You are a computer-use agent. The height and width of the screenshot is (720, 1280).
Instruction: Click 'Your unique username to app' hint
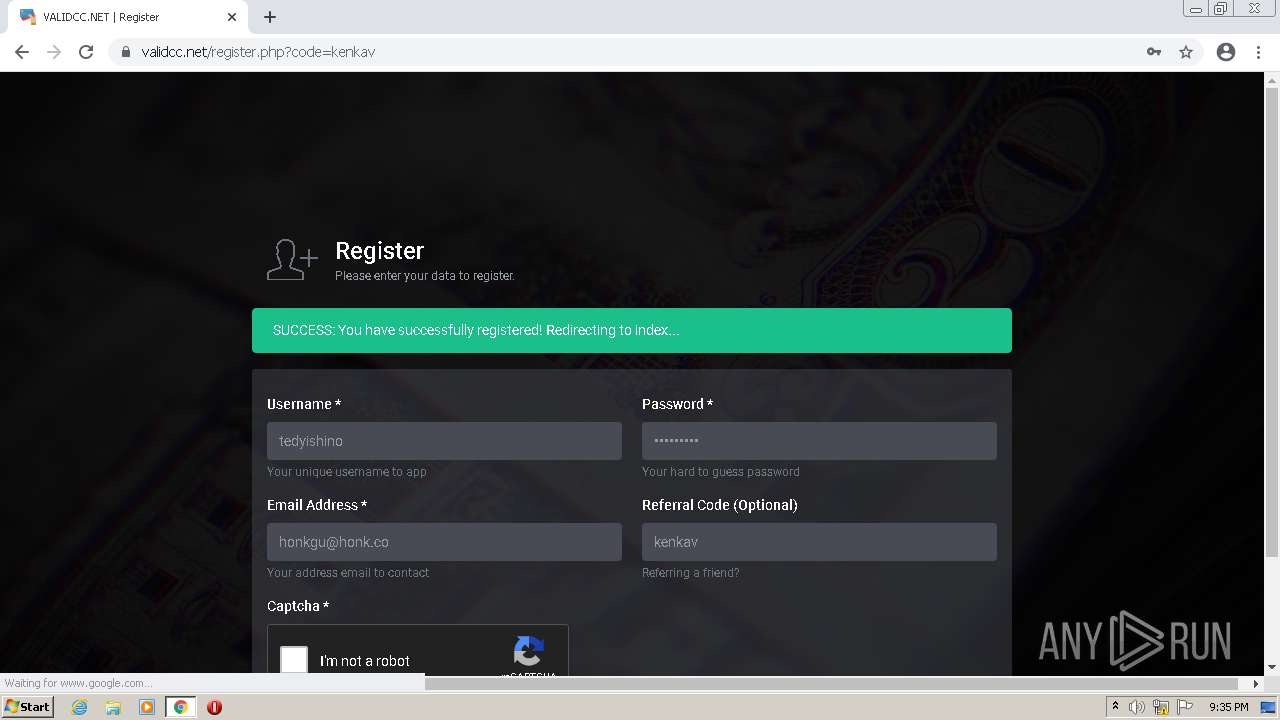pos(347,472)
